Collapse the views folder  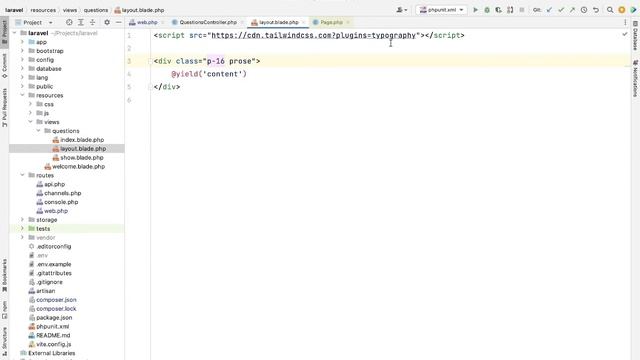(30, 122)
